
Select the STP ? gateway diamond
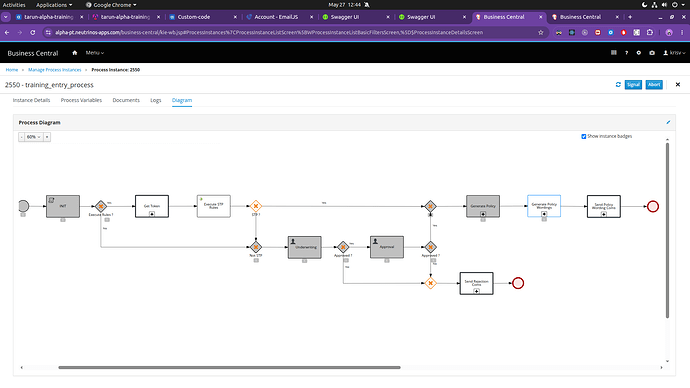tap(256, 206)
